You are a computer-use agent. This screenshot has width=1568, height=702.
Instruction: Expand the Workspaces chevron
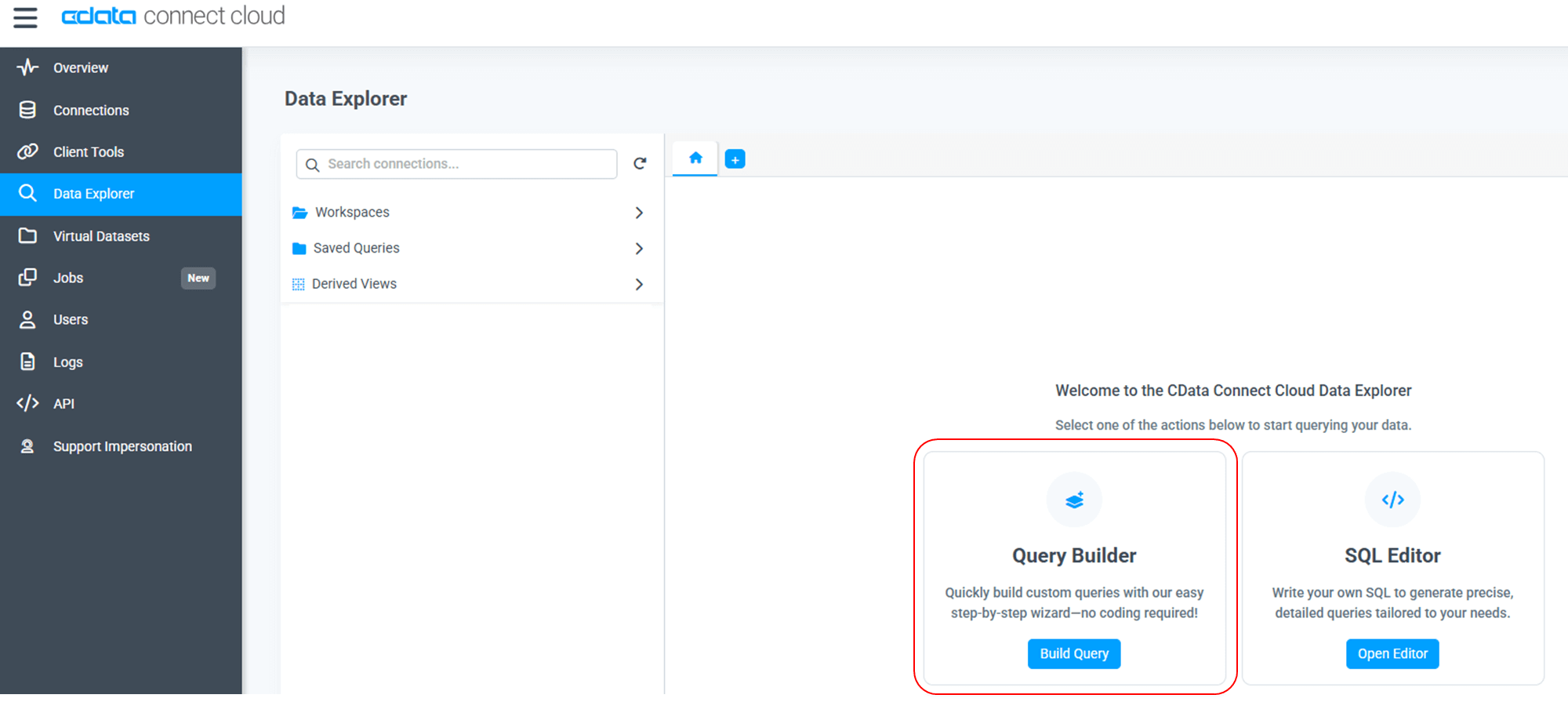tap(639, 213)
